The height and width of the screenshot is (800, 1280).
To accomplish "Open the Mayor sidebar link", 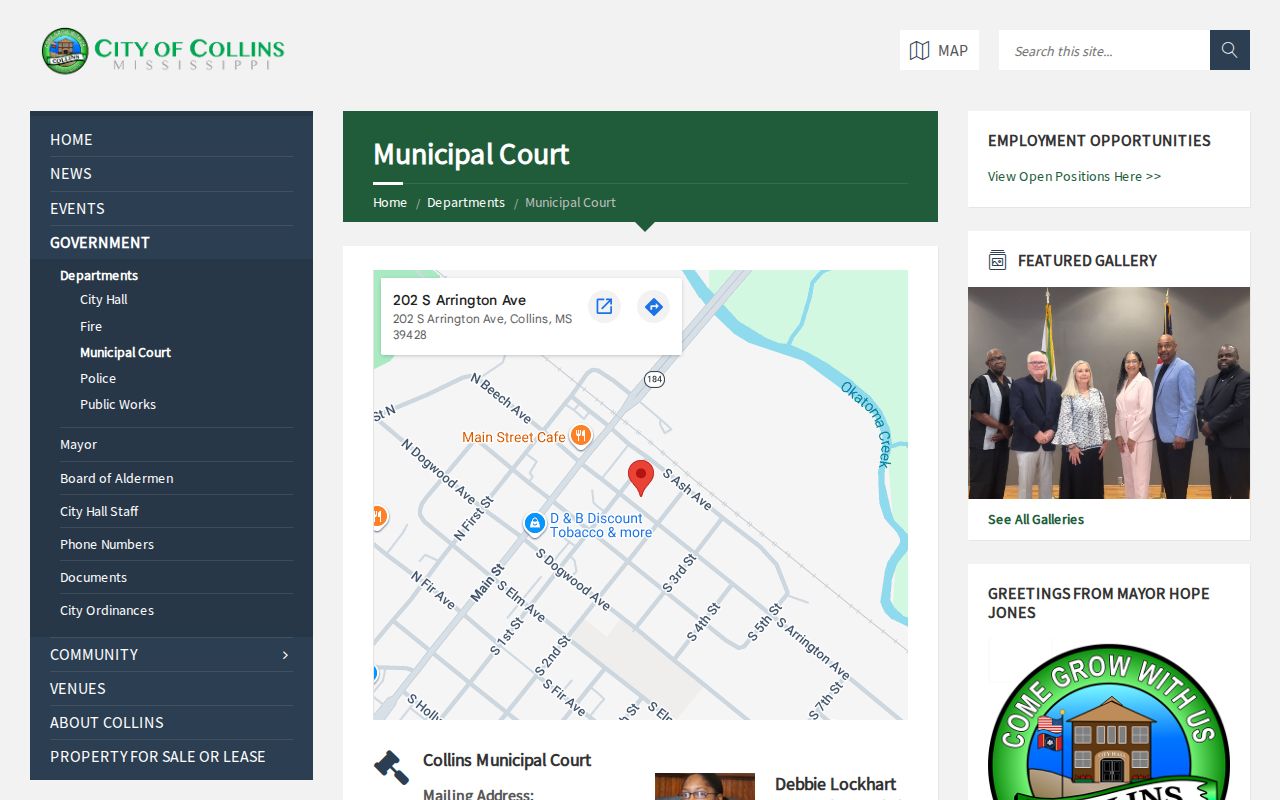I will [x=78, y=444].
